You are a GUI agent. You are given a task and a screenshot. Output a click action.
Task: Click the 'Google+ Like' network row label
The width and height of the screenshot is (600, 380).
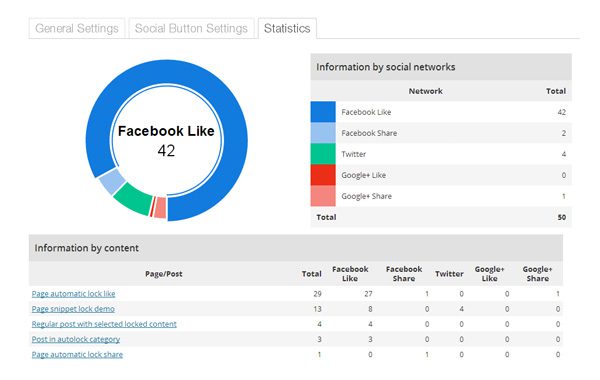coord(364,175)
